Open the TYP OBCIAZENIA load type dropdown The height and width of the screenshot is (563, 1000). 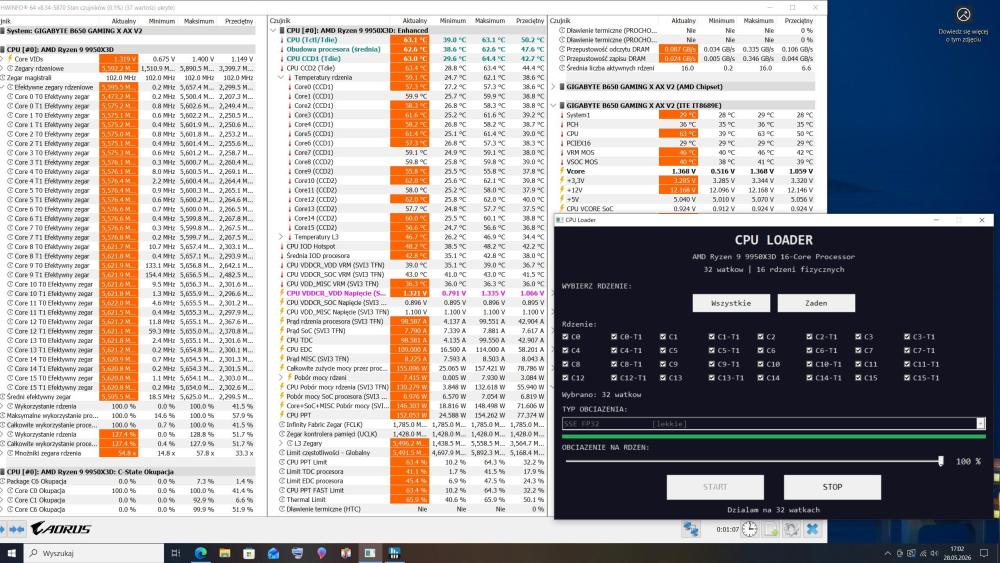(x=774, y=423)
